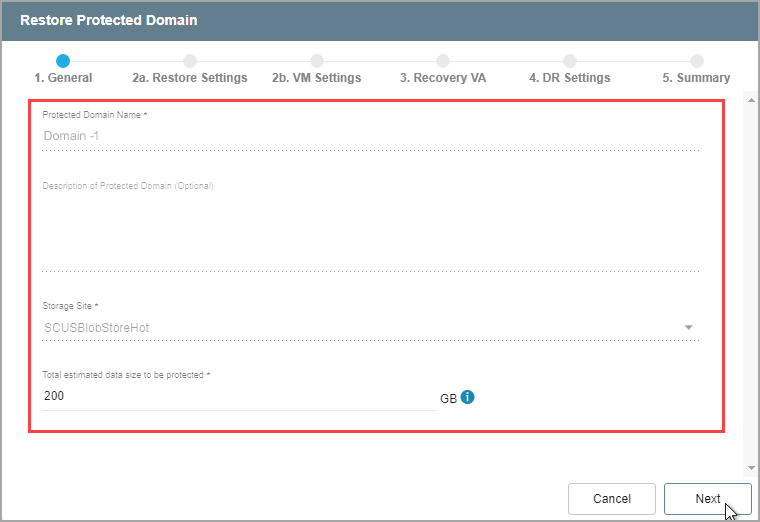
Task: Click the scroll down arrow of the form
Action: 749,467
